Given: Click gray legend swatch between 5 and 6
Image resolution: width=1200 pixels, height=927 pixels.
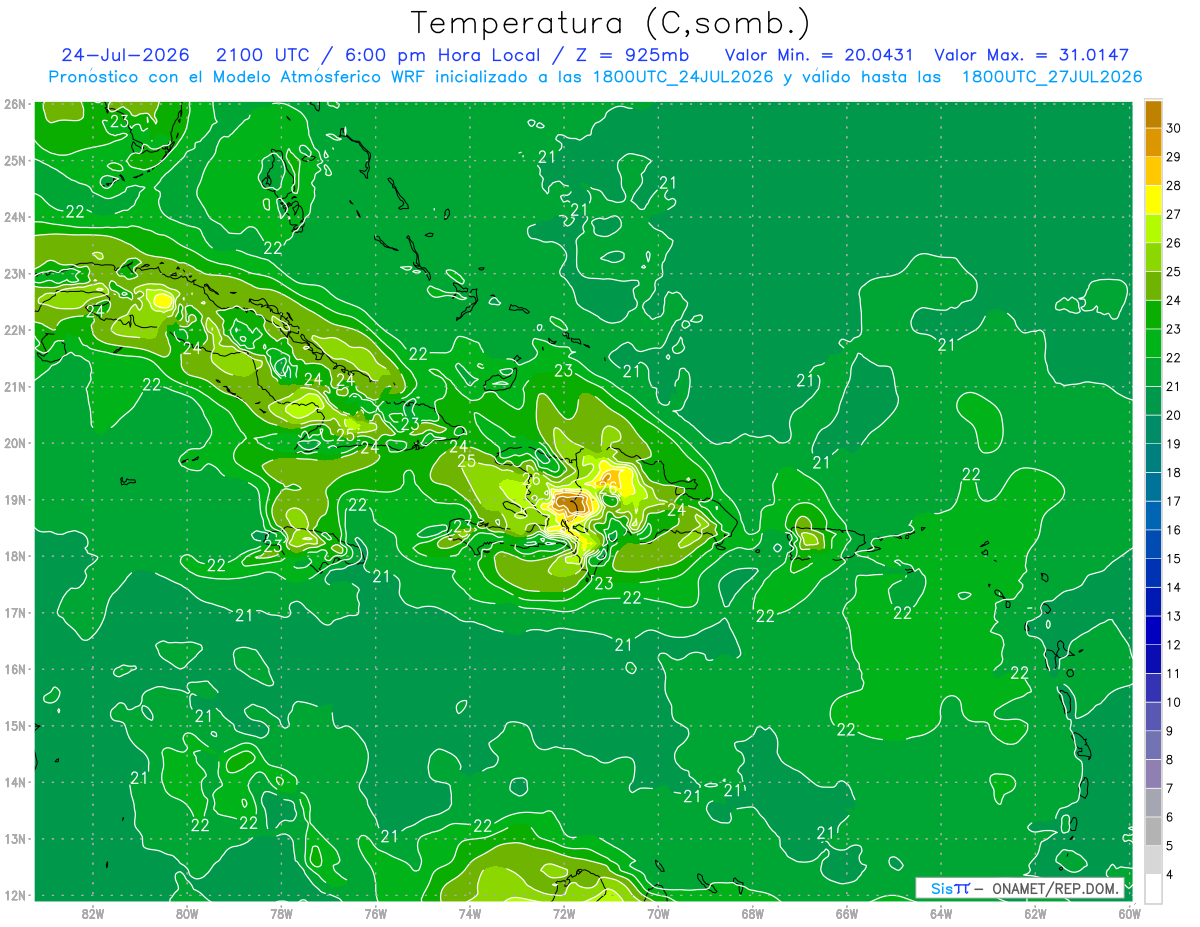Looking at the screenshot, I should (1153, 830).
